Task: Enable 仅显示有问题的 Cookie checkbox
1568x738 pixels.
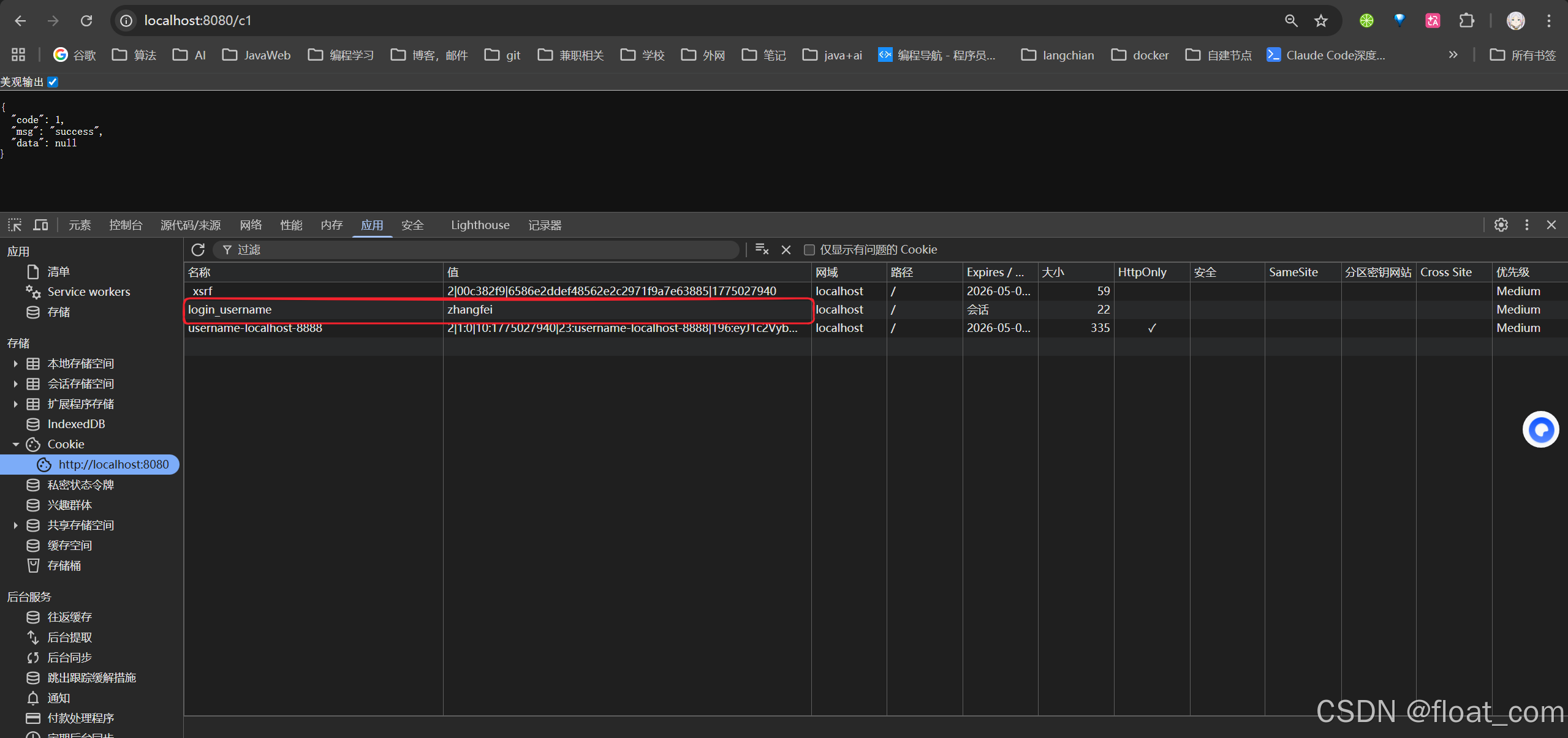Action: tap(809, 249)
